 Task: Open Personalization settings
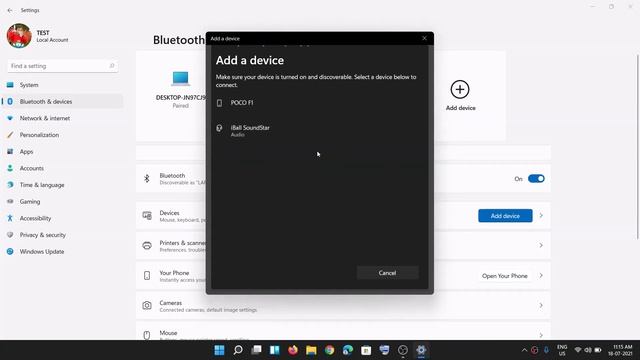(62, 135)
